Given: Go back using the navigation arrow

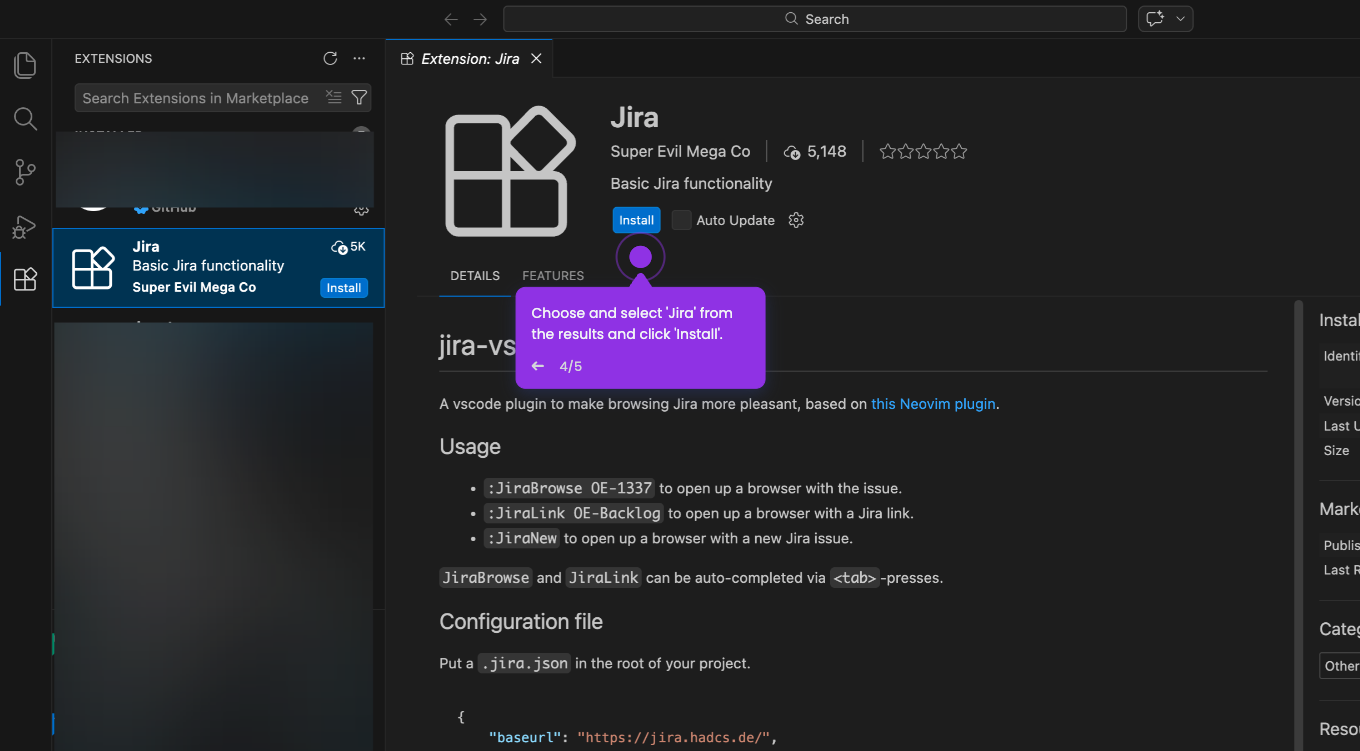Looking at the screenshot, I should click(x=452, y=19).
